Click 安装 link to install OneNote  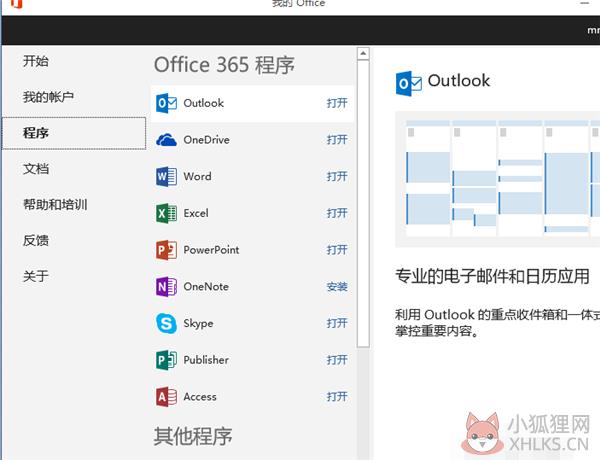tap(337, 287)
